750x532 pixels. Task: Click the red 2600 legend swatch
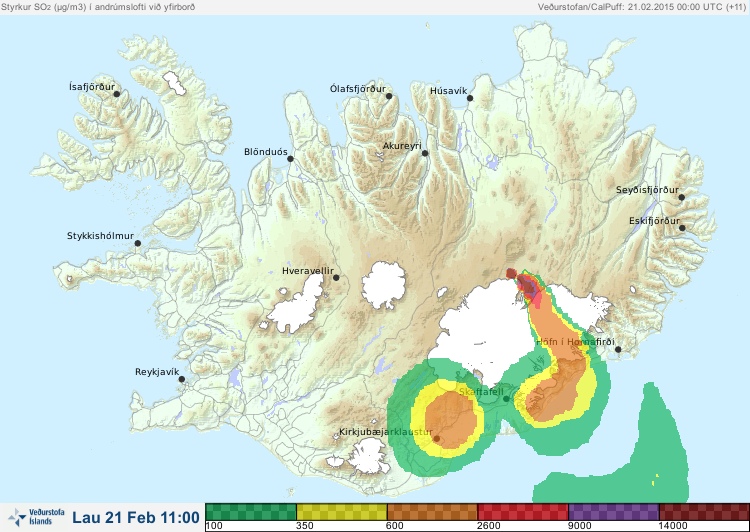(523, 512)
